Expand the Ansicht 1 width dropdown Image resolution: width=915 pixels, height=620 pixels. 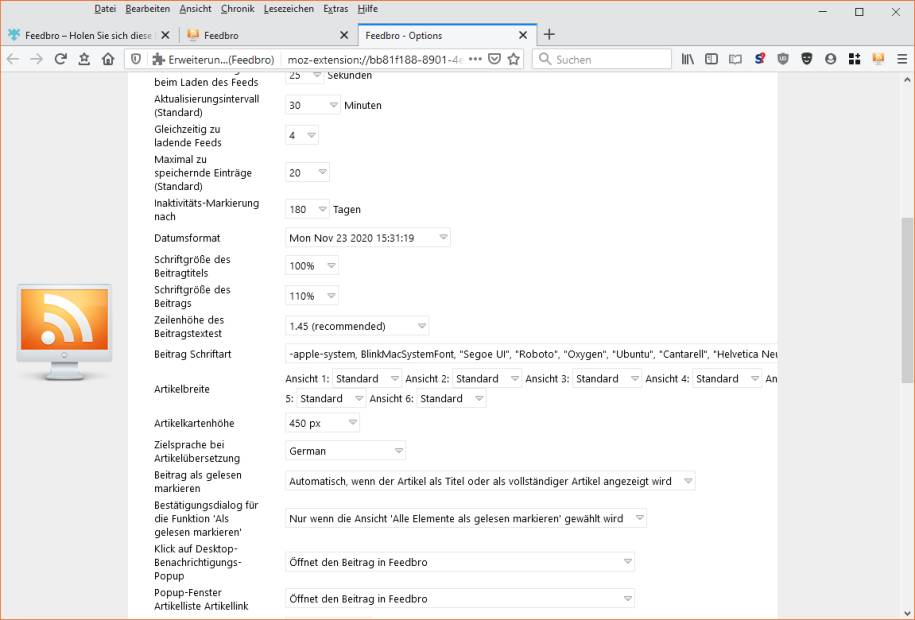pyautogui.click(x=367, y=378)
